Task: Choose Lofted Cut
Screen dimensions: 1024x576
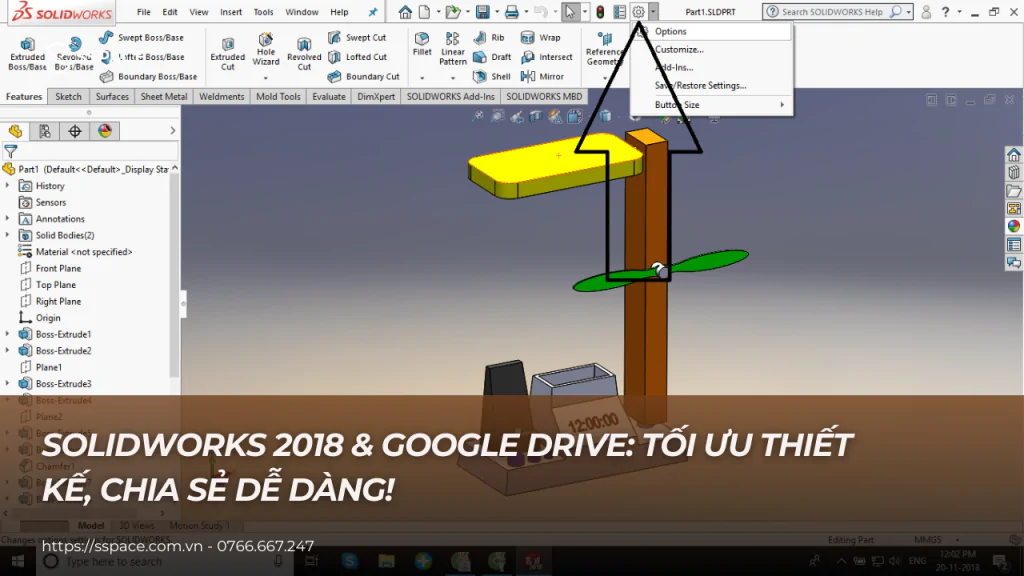Action: tap(357, 57)
